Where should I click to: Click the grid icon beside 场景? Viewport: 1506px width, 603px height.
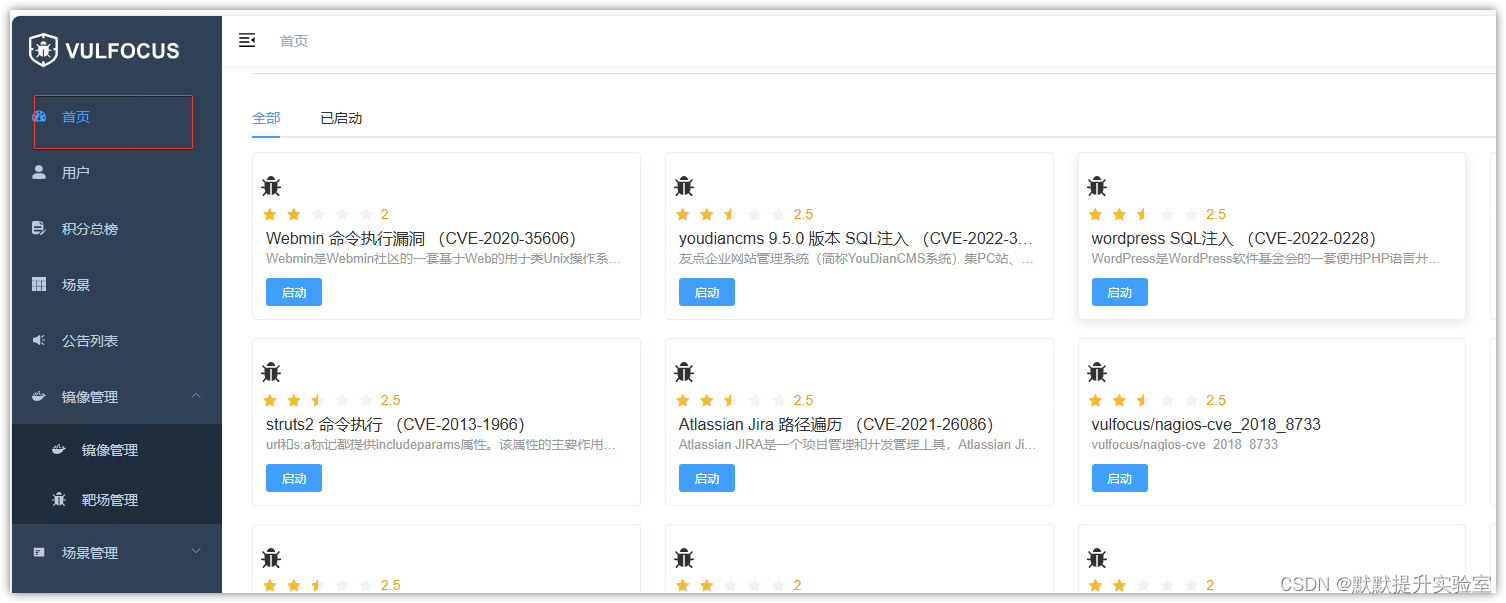pos(40,284)
